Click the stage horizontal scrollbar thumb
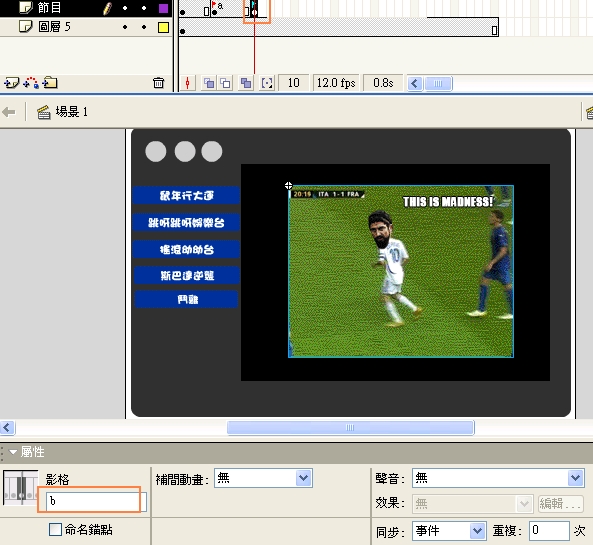593x545 pixels. [350, 428]
